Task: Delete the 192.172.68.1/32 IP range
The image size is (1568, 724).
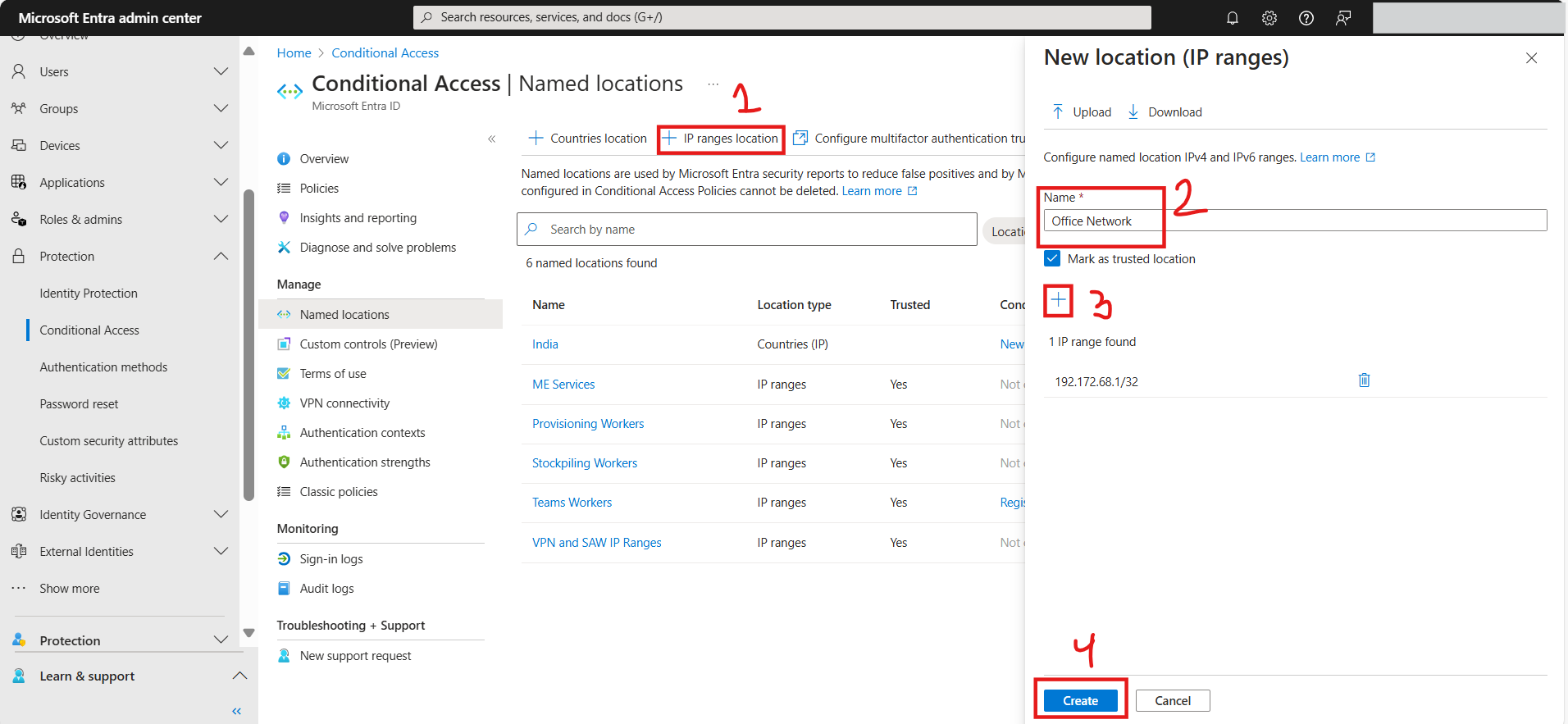Action: click(1365, 380)
